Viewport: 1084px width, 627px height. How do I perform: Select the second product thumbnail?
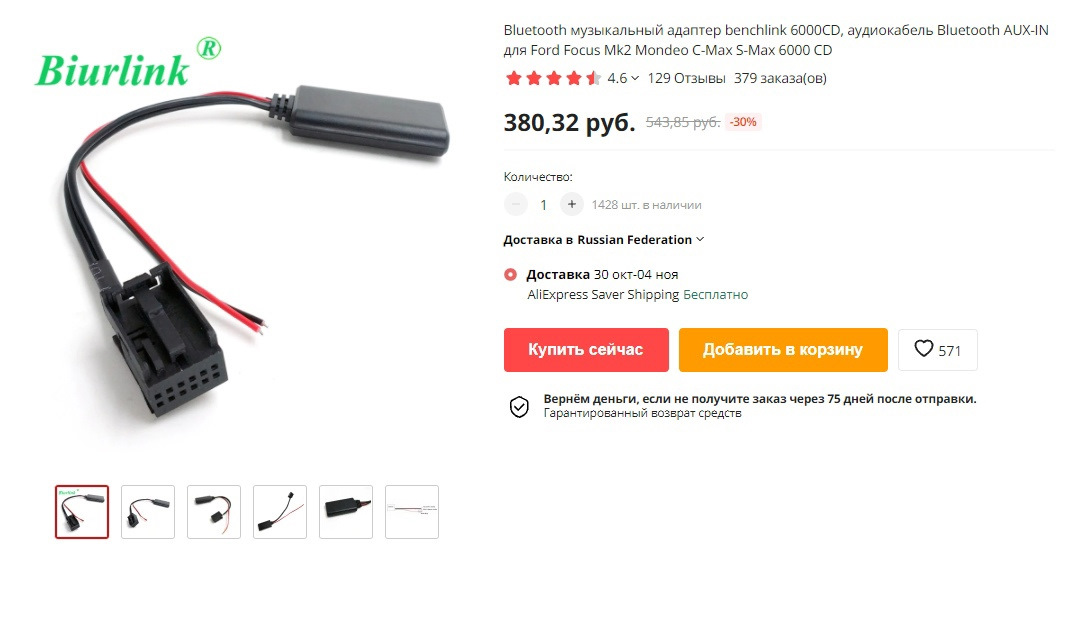[x=148, y=512]
